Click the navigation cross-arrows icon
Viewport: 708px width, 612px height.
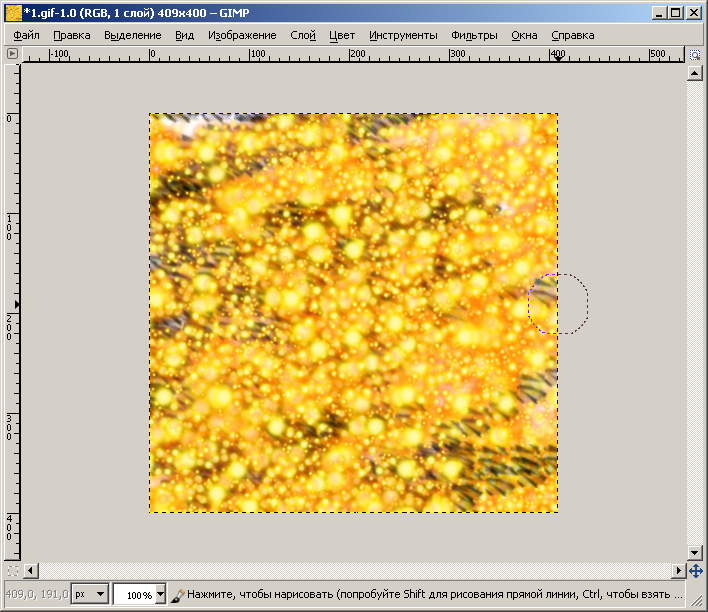pos(695,571)
